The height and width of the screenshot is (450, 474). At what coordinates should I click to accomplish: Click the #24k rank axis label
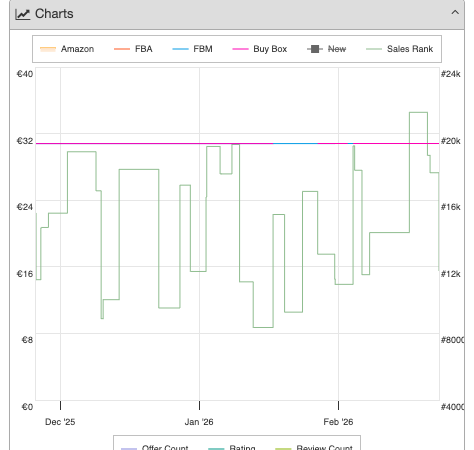pos(451,74)
